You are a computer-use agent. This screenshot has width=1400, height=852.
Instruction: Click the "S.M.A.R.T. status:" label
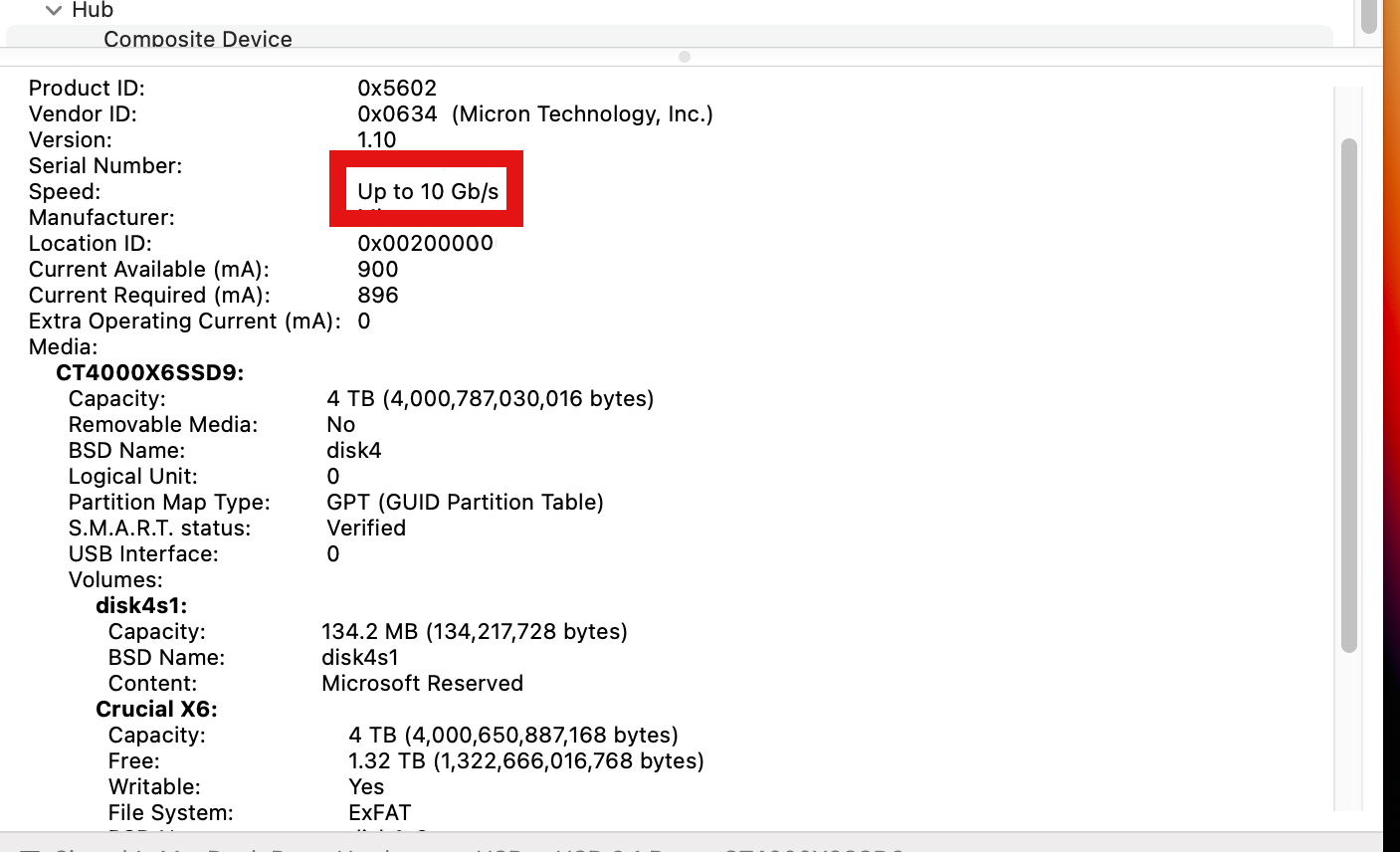point(160,529)
